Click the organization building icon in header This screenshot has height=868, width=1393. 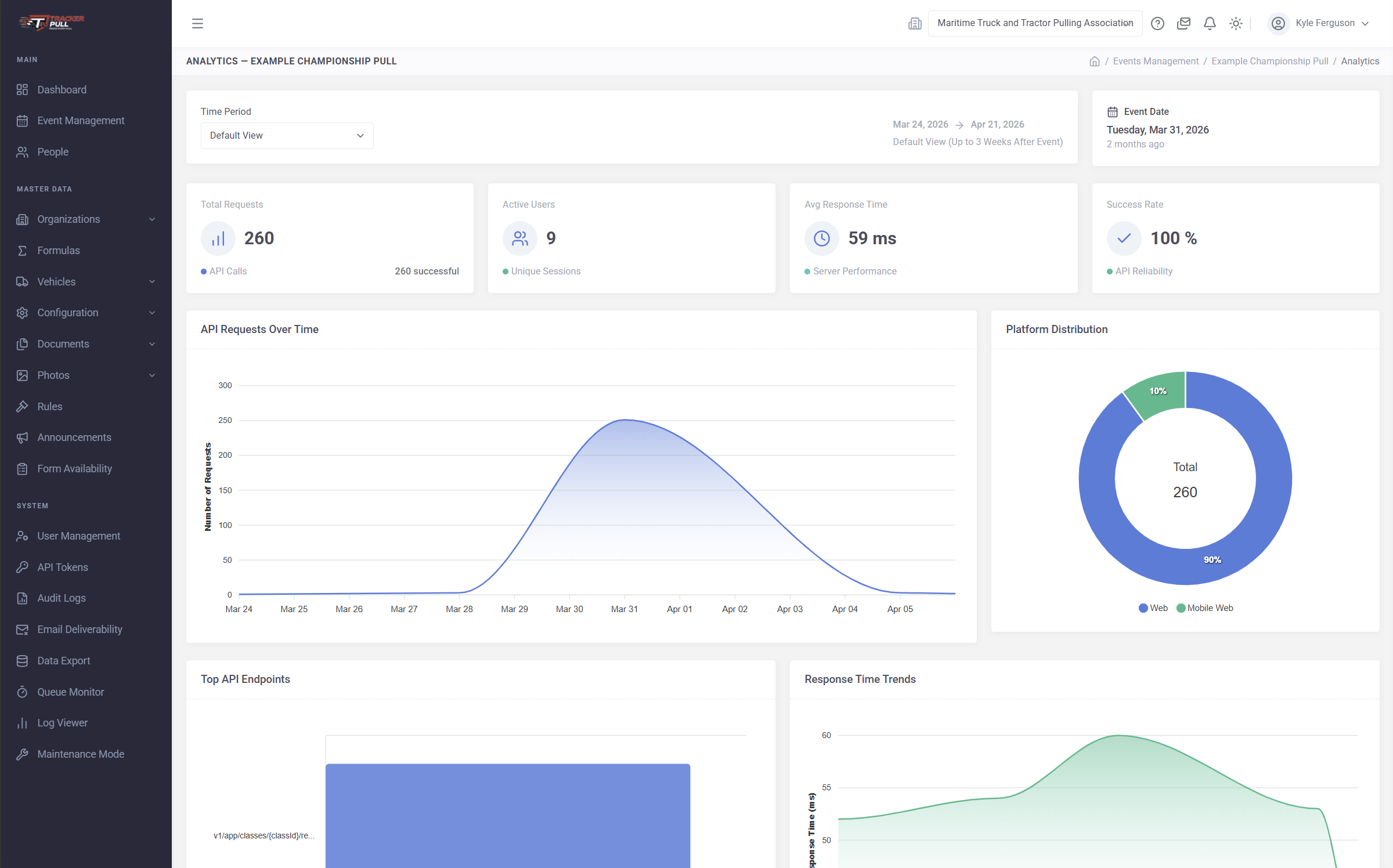click(x=915, y=23)
